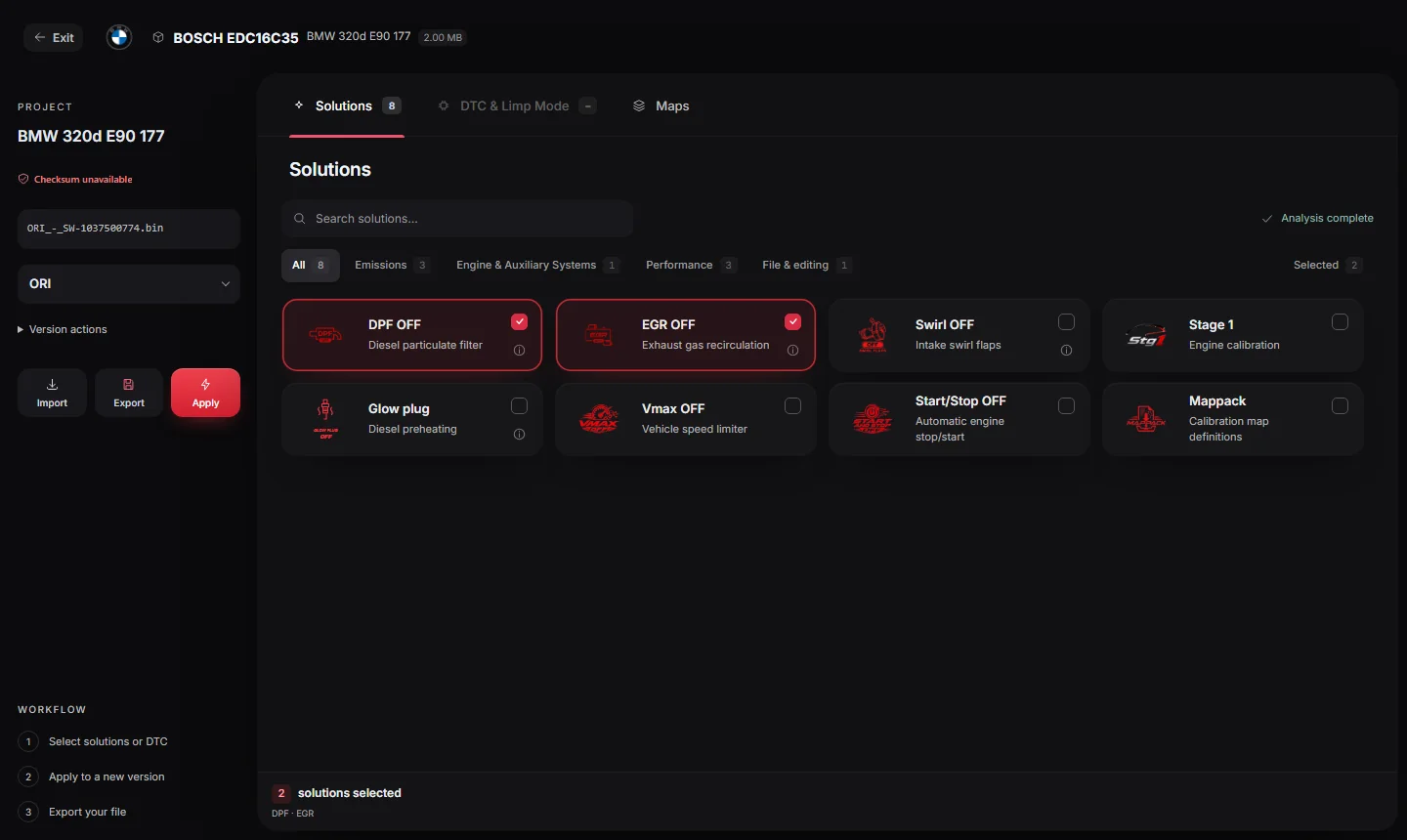The width and height of the screenshot is (1407, 840).
Task: Uncheck the DPF OFF checkbox
Action: (520, 322)
